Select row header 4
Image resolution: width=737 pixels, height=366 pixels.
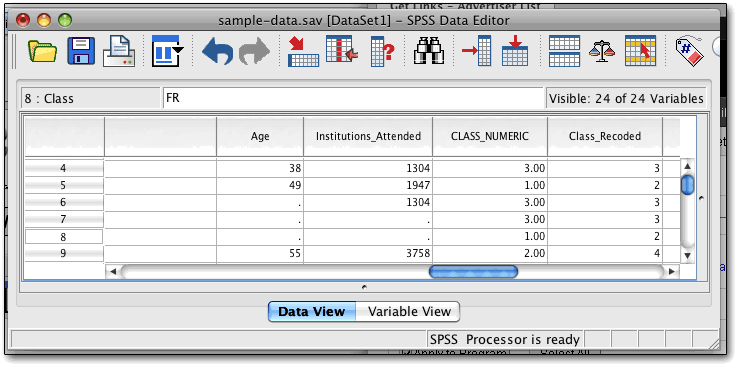[63, 168]
